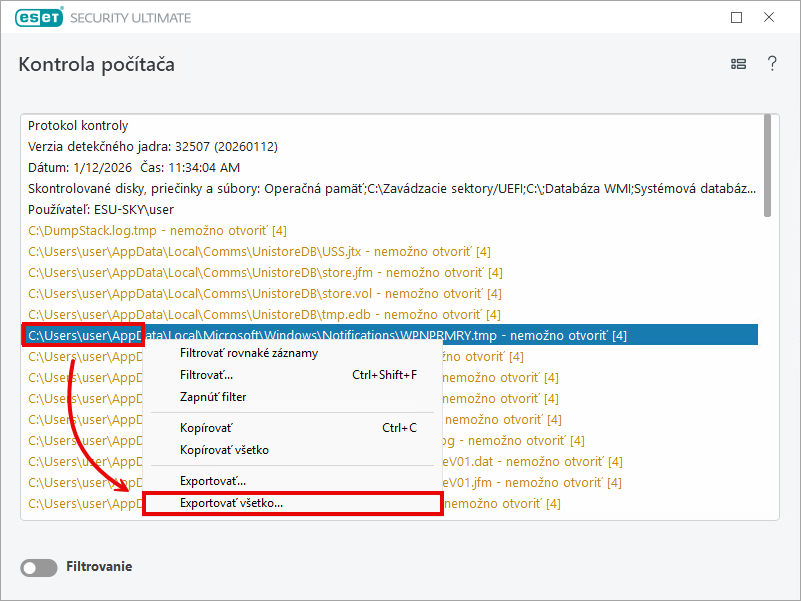This screenshot has width=801, height=601.
Task: Toggle the Filtrovanie switch
Action: (x=39, y=567)
